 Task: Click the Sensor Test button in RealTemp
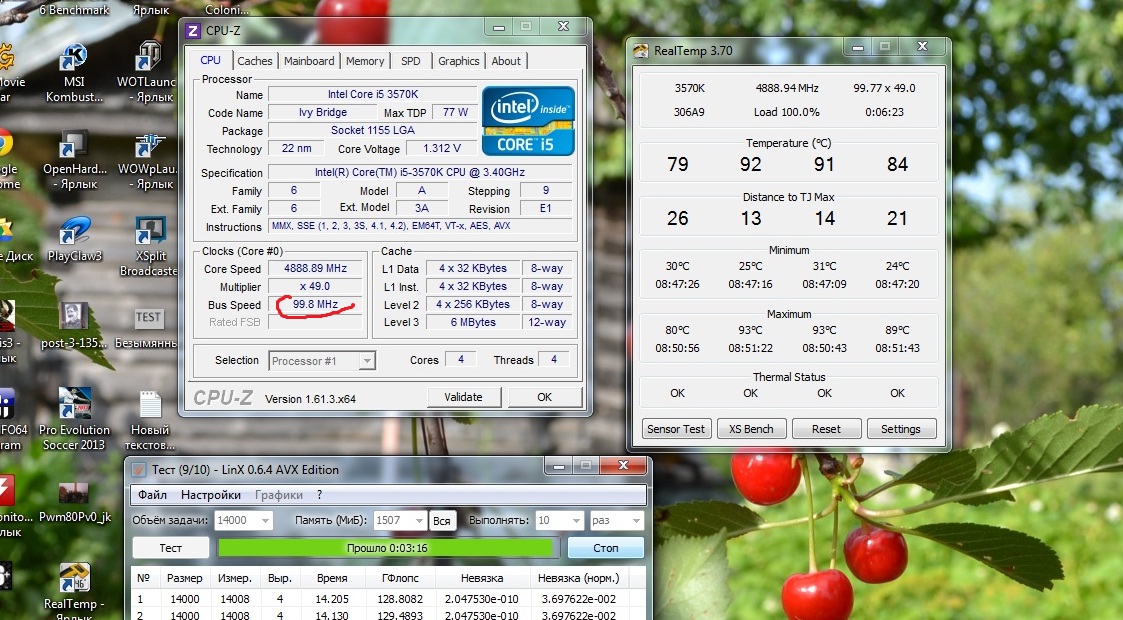pyautogui.click(x=676, y=429)
